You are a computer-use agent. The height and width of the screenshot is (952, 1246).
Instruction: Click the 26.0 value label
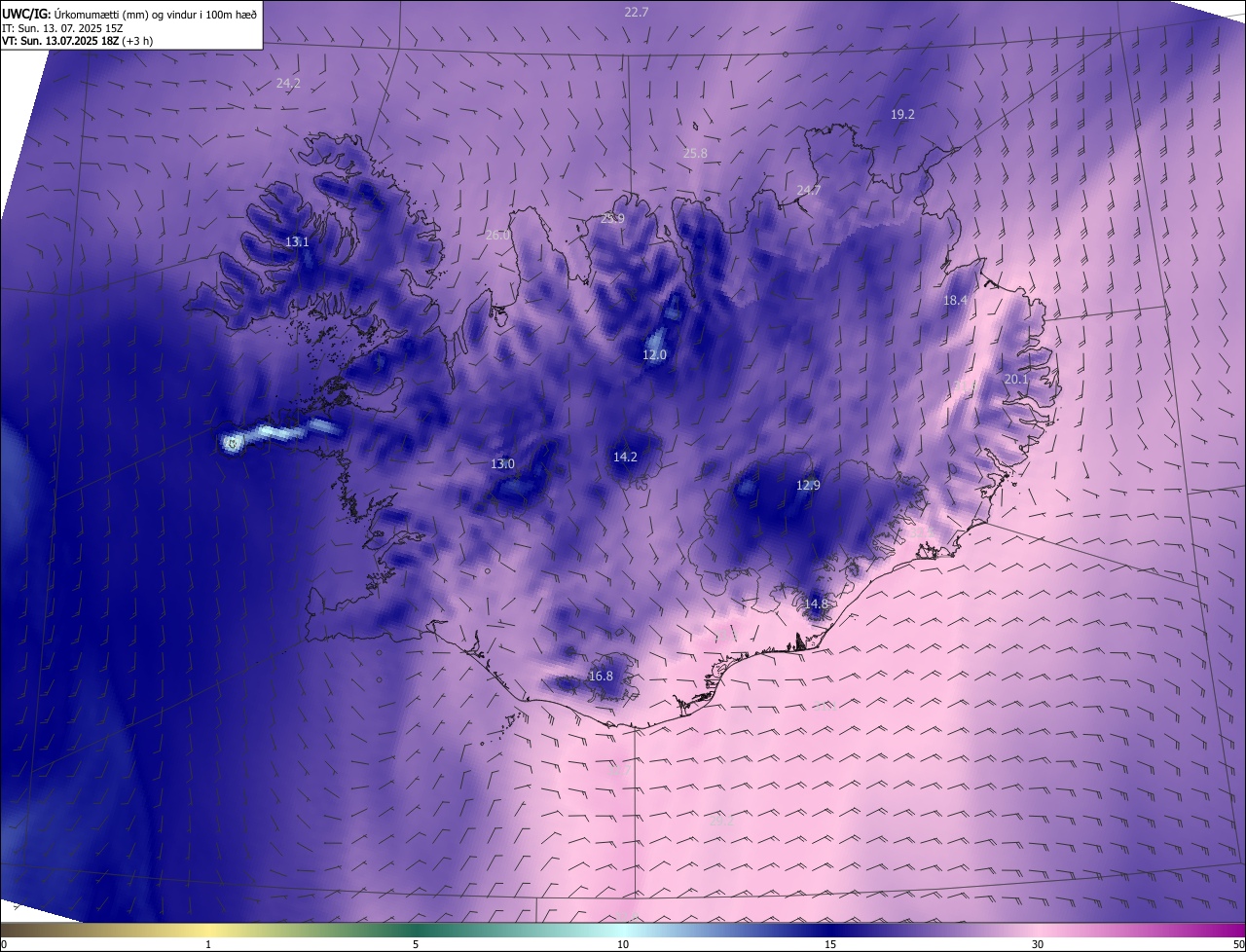[x=497, y=235]
